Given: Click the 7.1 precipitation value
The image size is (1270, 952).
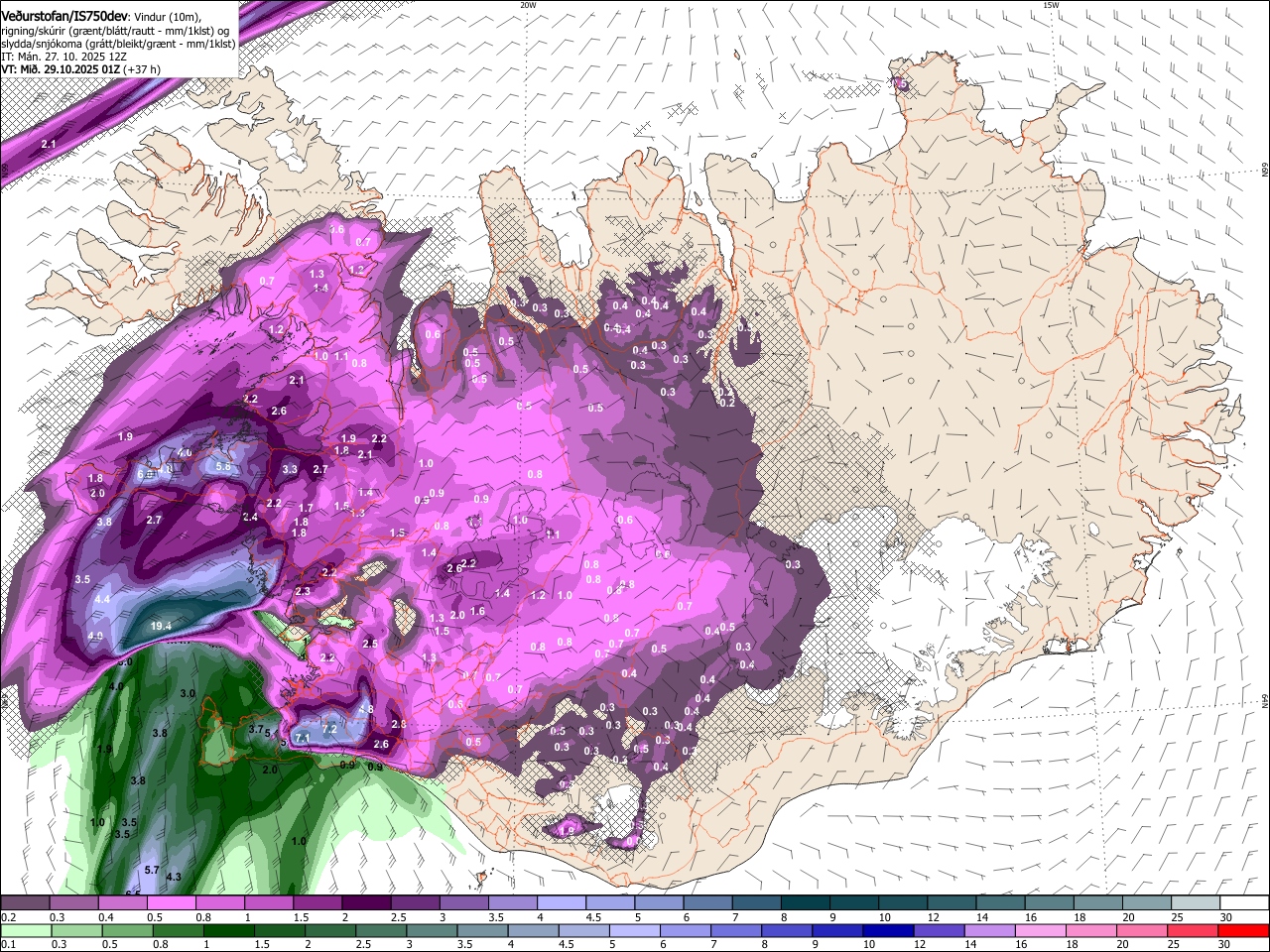Looking at the screenshot, I should (304, 738).
